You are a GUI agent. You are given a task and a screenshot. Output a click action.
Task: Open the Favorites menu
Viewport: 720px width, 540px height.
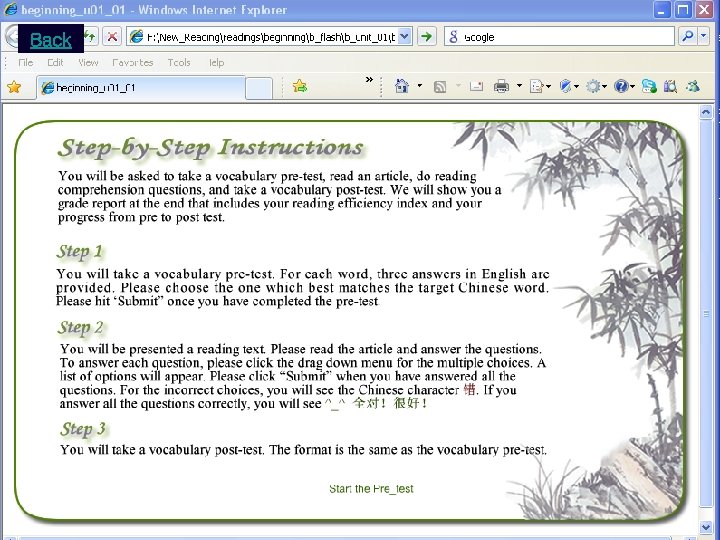tap(133, 62)
